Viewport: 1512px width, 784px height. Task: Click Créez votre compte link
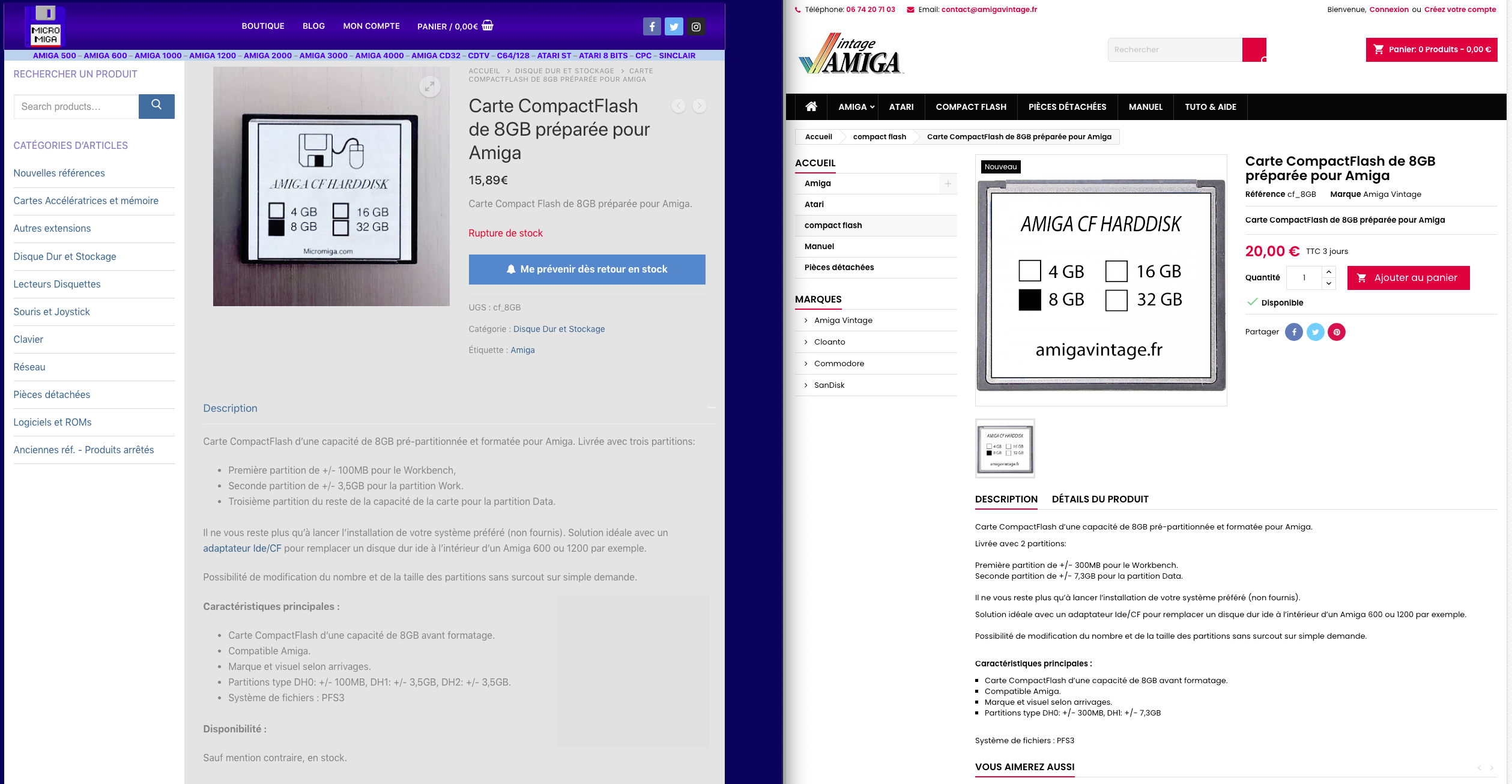(1460, 10)
